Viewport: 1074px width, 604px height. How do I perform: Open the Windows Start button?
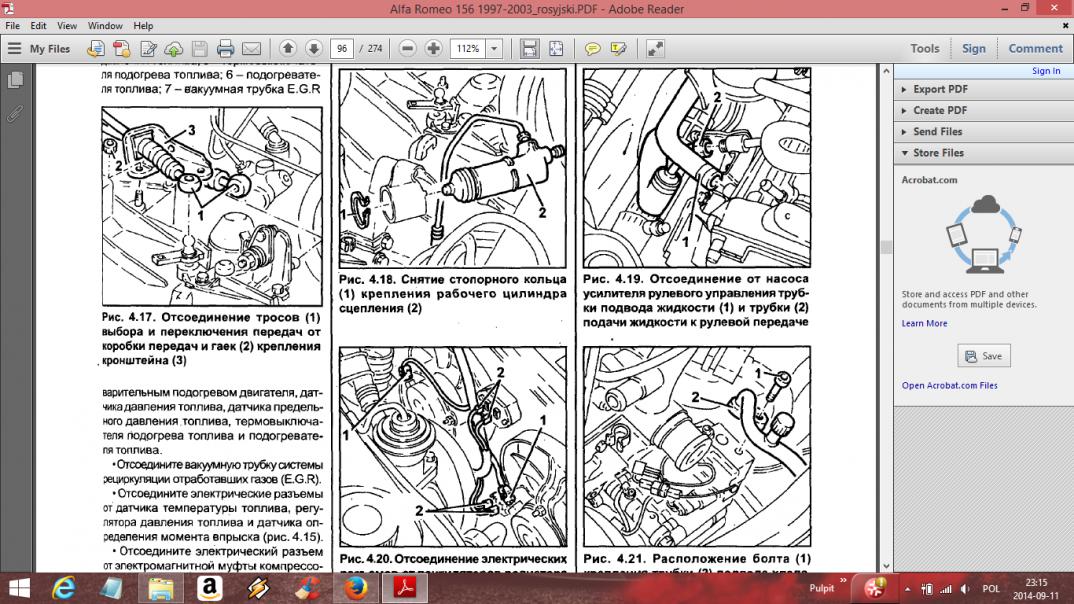(19, 588)
